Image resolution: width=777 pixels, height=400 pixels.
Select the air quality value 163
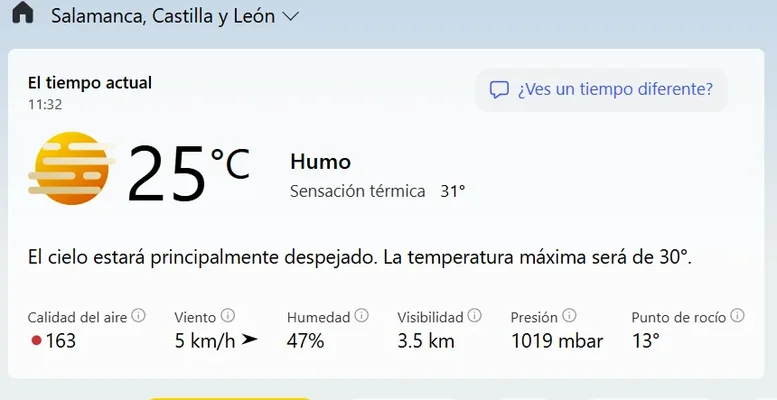click(60, 341)
